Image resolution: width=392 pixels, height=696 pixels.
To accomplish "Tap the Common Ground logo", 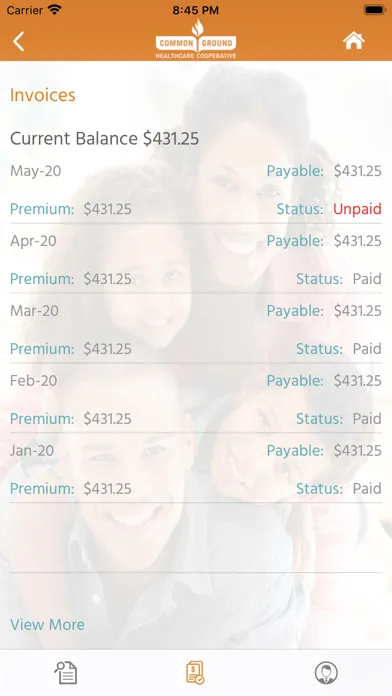I will click(x=196, y=40).
